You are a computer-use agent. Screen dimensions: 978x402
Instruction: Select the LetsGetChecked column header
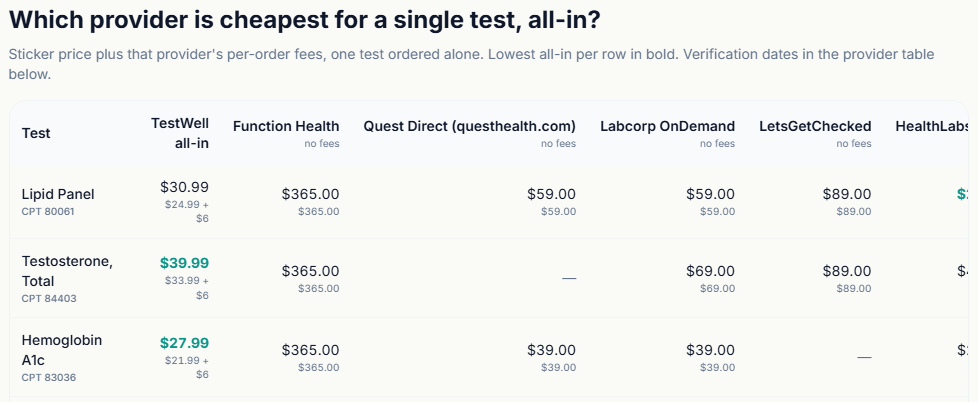coord(815,127)
